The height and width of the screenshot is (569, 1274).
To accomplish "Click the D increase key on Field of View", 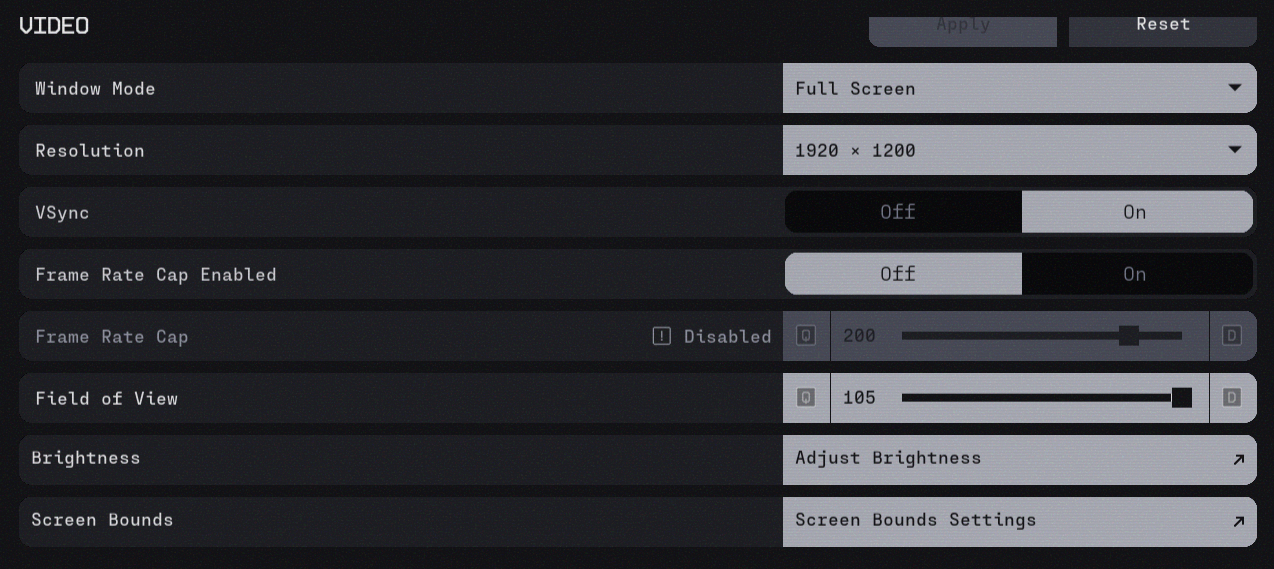I will [x=1232, y=398].
